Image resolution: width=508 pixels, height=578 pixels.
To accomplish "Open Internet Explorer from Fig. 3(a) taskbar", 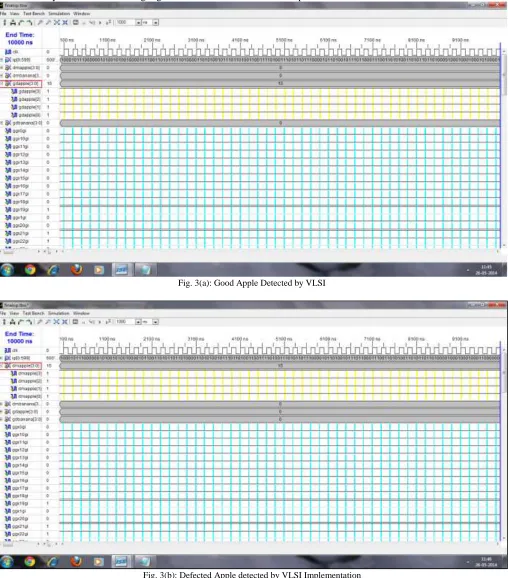I will pyautogui.click(x=53, y=270).
